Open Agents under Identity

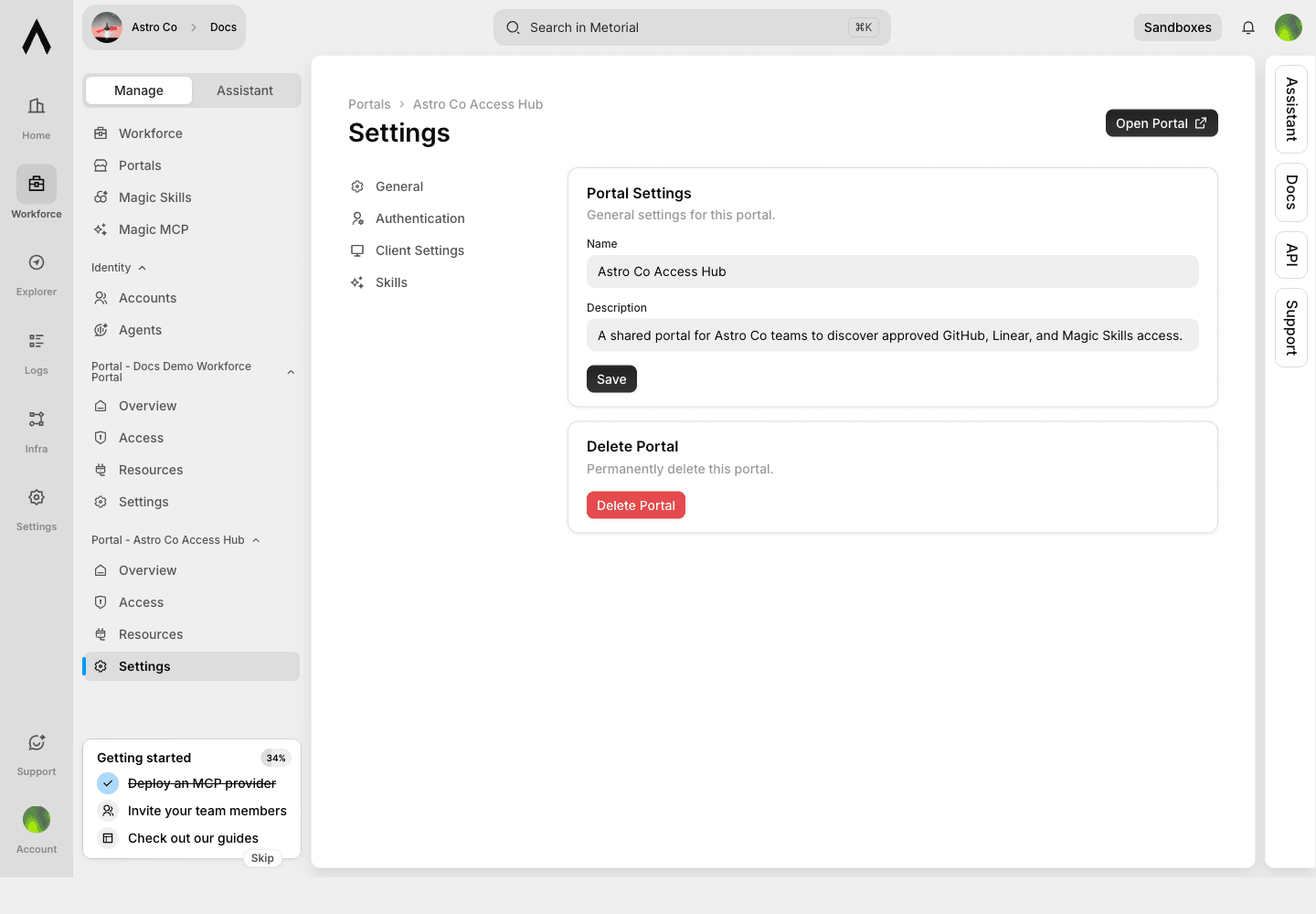(x=191, y=330)
